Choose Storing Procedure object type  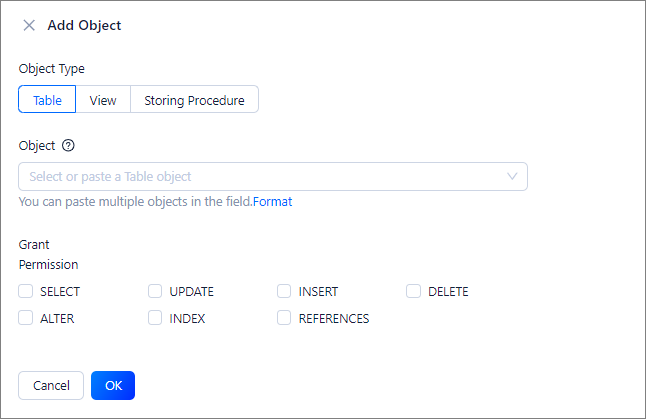(x=194, y=100)
